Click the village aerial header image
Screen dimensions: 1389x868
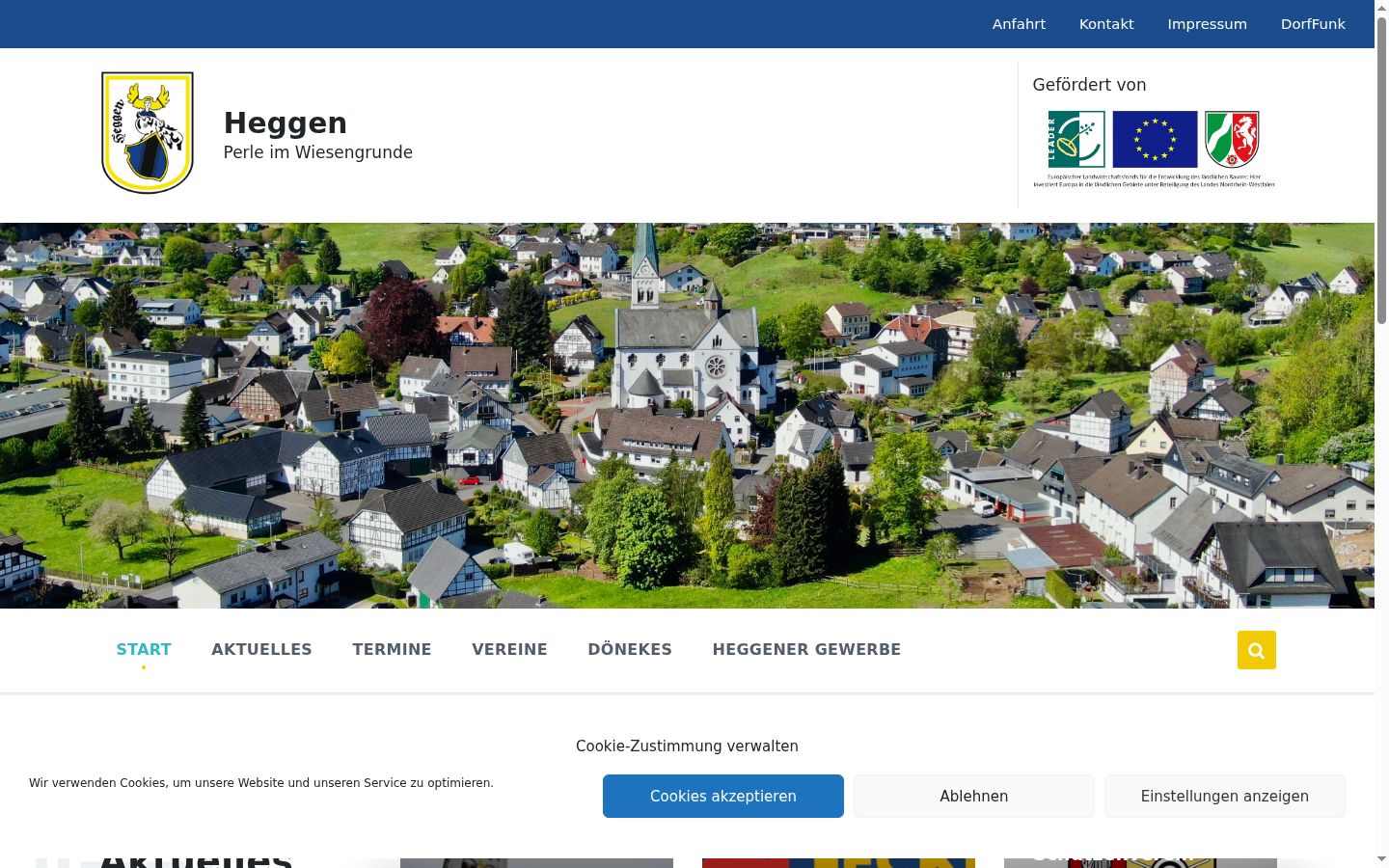point(687,416)
